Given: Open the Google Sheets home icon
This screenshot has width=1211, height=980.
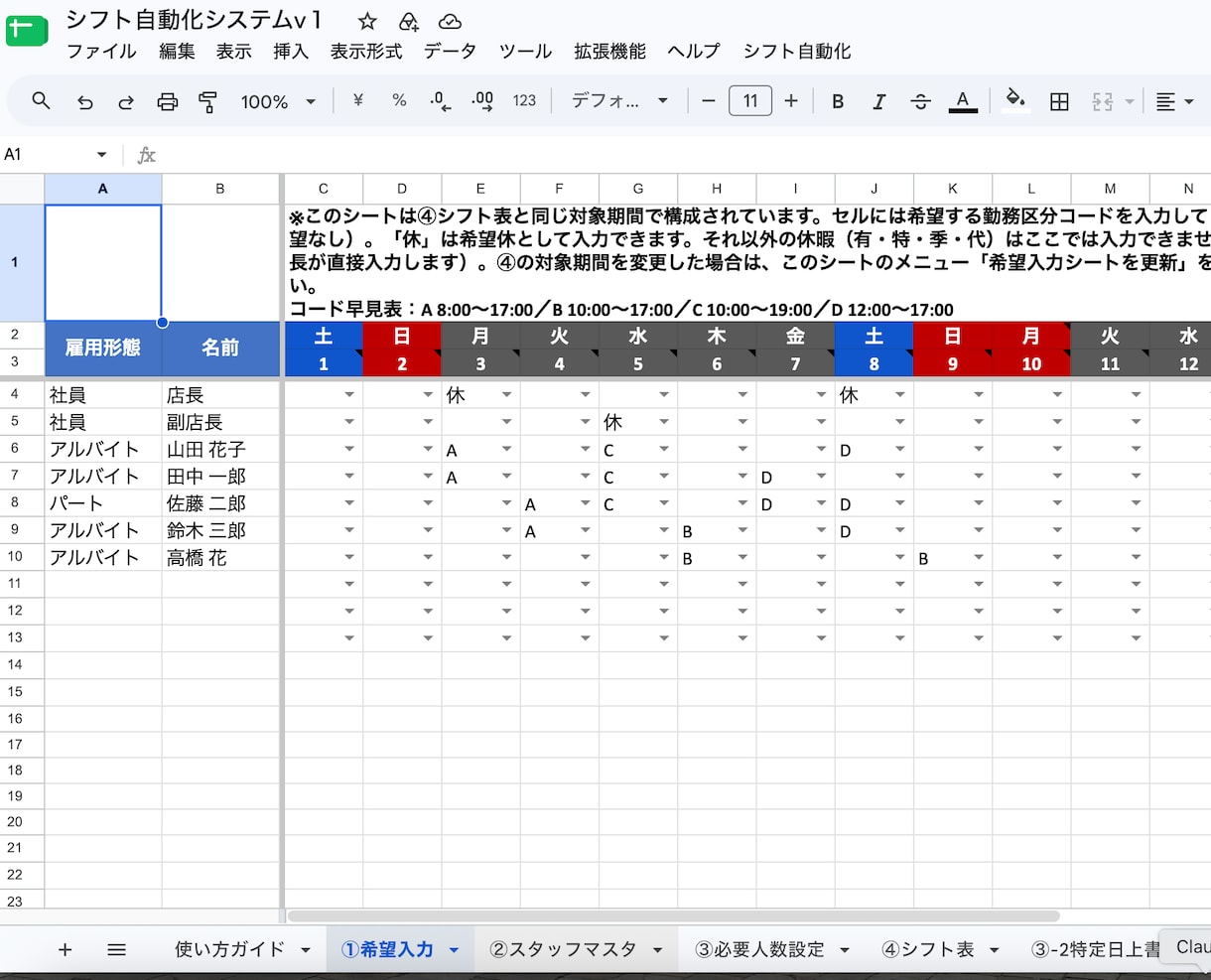Looking at the screenshot, I should click(x=27, y=31).
